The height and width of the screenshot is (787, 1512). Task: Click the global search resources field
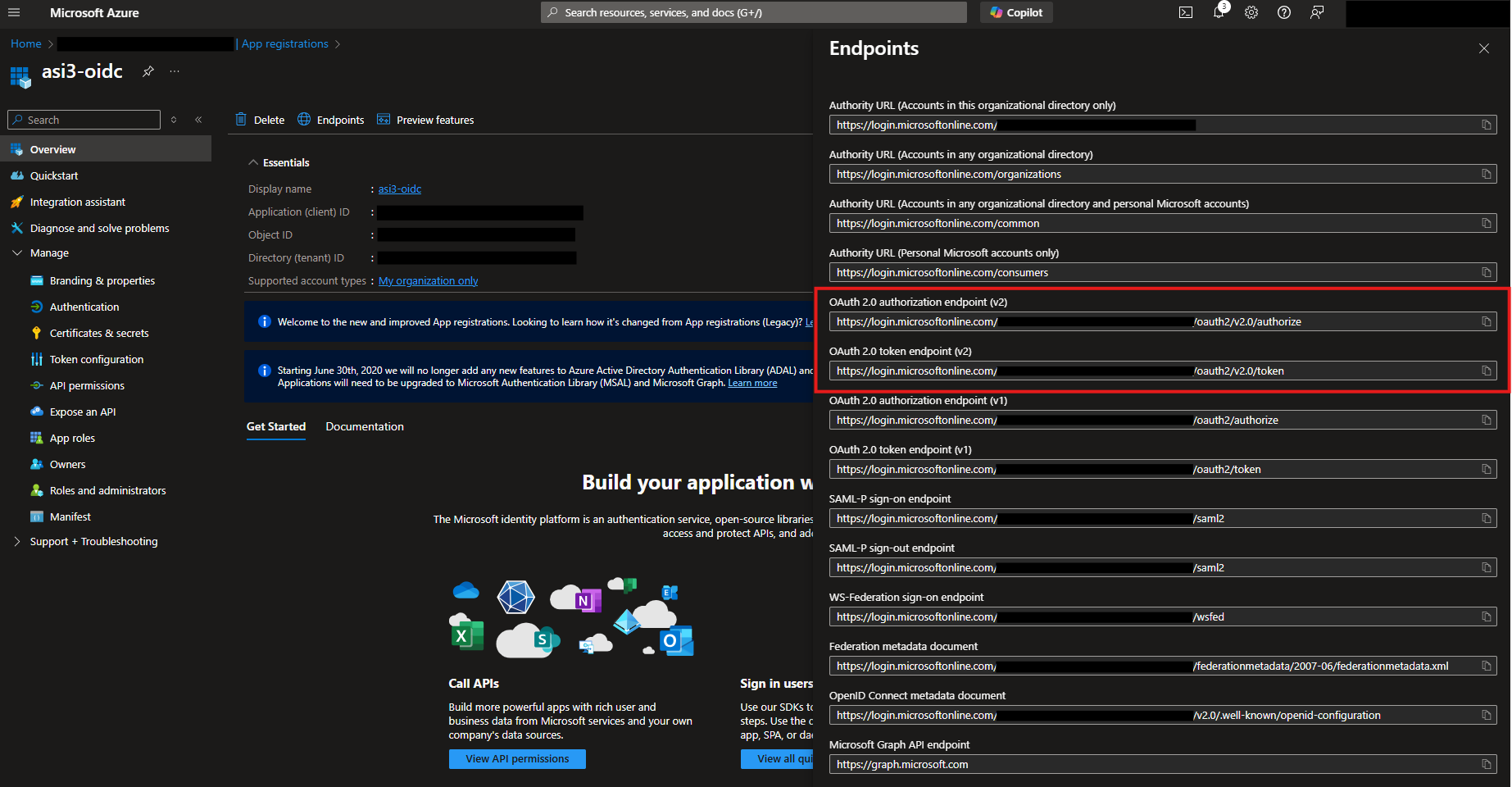[754, 12]
